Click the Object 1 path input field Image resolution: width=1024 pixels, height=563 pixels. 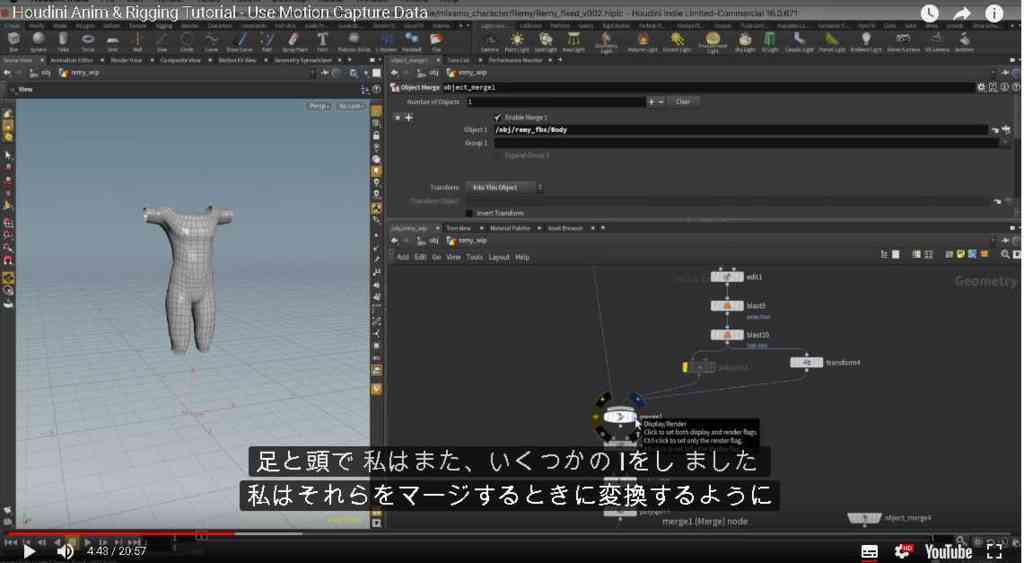(x=741, y=130)
